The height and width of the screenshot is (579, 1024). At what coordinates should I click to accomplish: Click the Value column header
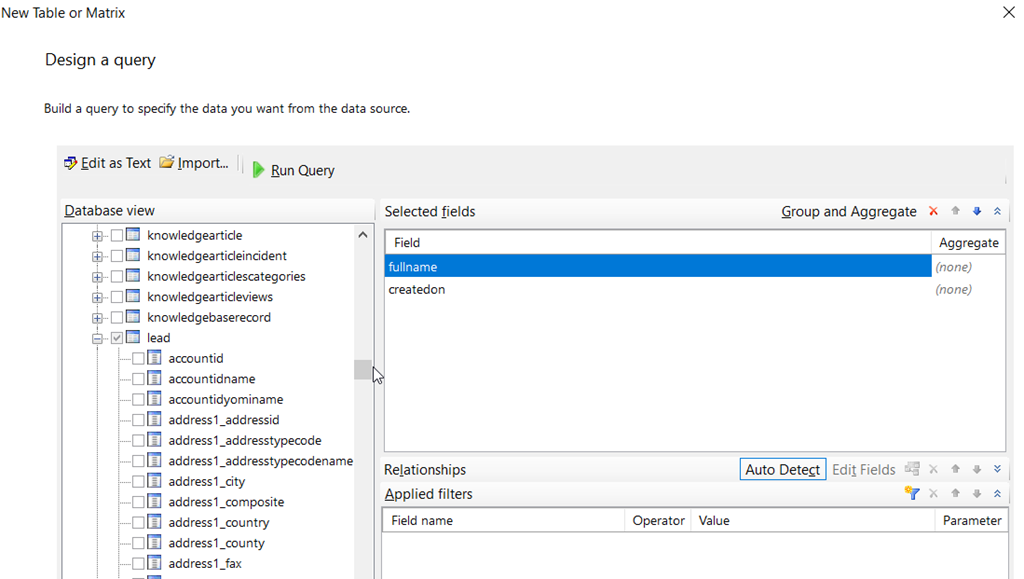coord(813,520)
